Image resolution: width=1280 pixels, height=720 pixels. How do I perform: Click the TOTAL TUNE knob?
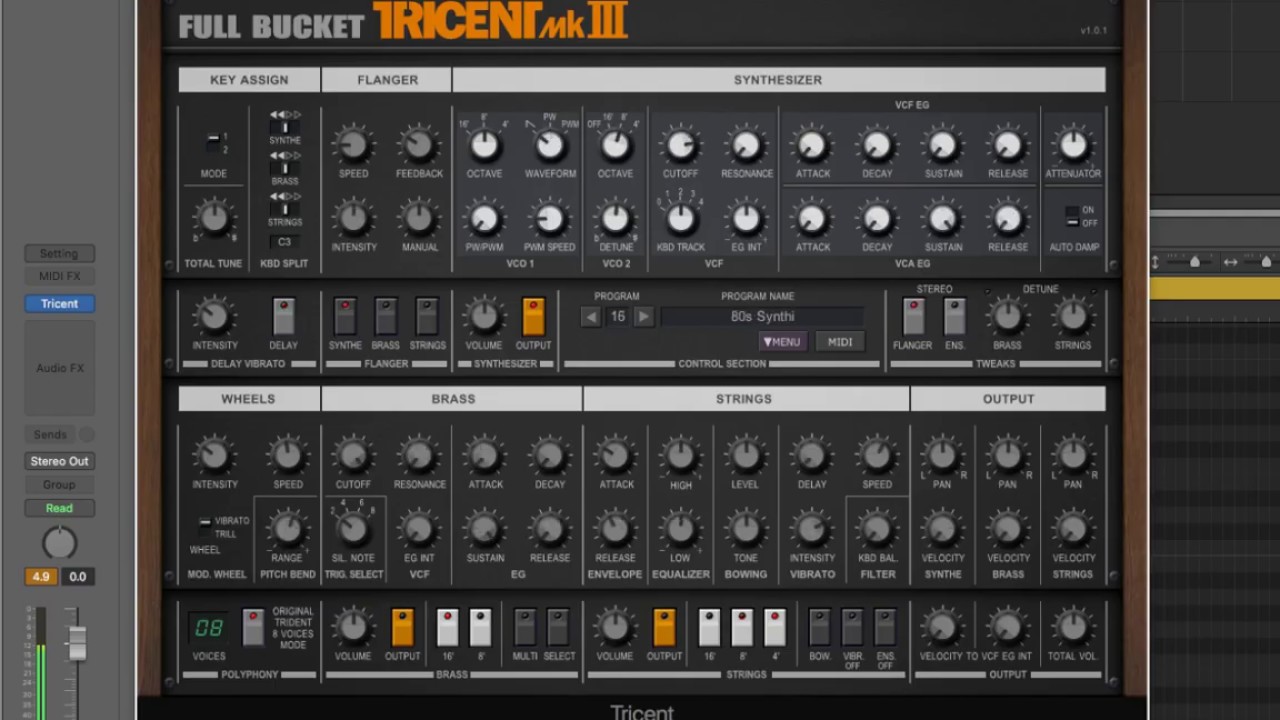(x=213, y=218)
